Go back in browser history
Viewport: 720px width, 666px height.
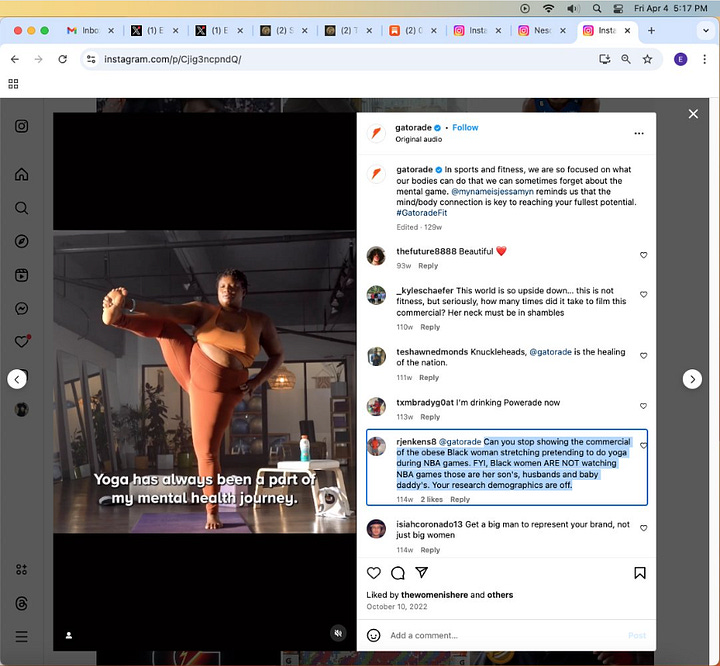tap(15, 59)
